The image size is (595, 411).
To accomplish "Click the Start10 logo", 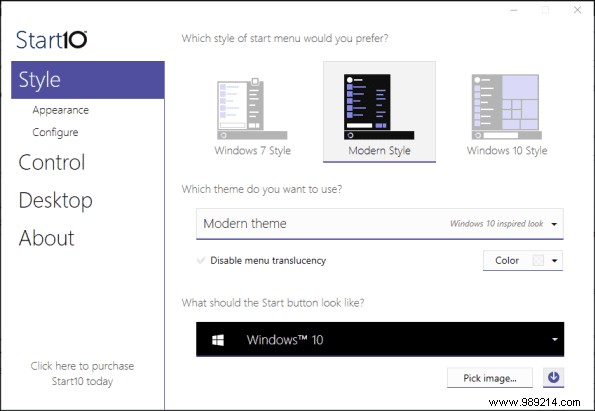I will coord(52,40).
